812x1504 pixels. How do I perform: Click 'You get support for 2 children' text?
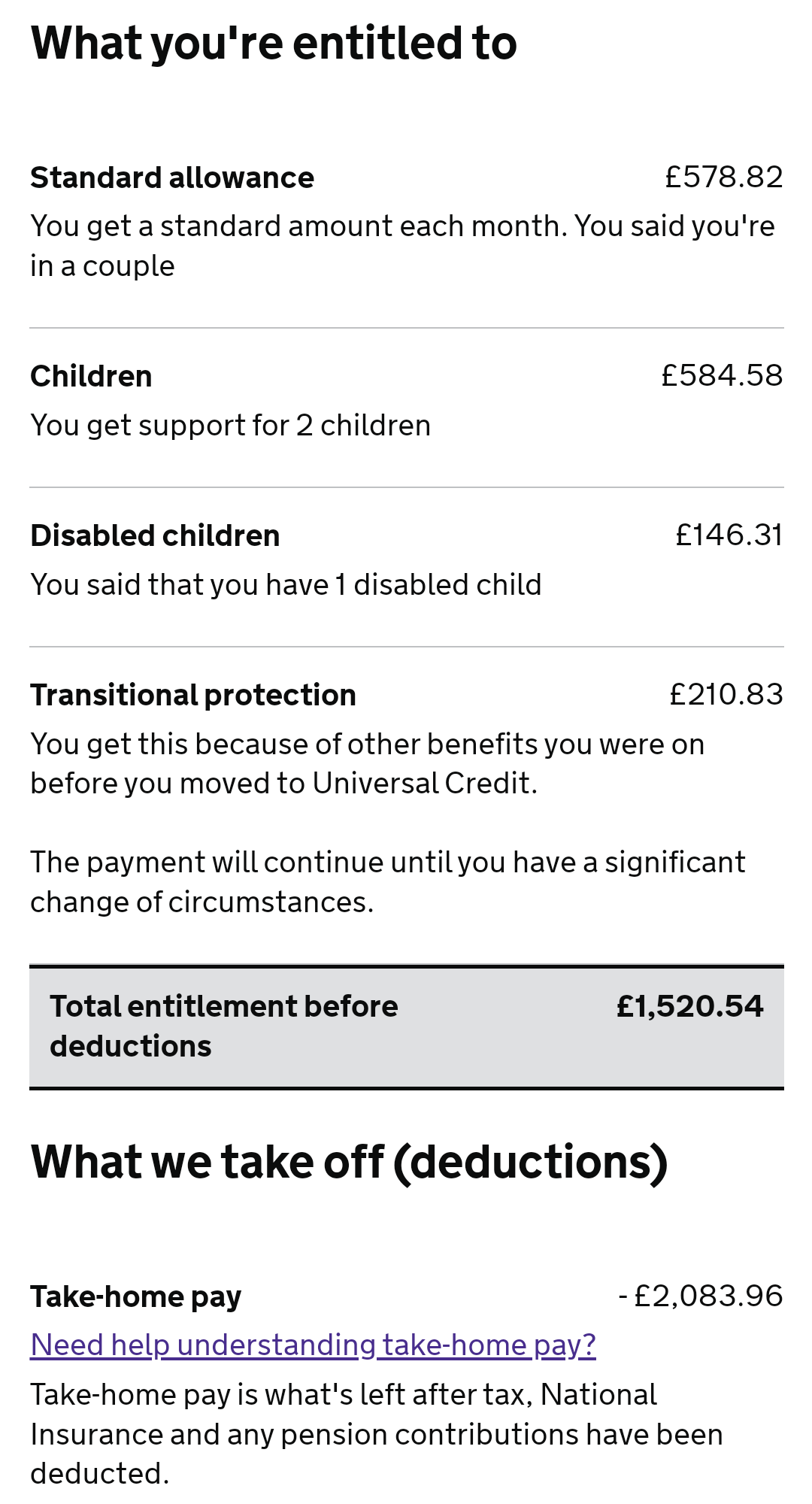230,426
